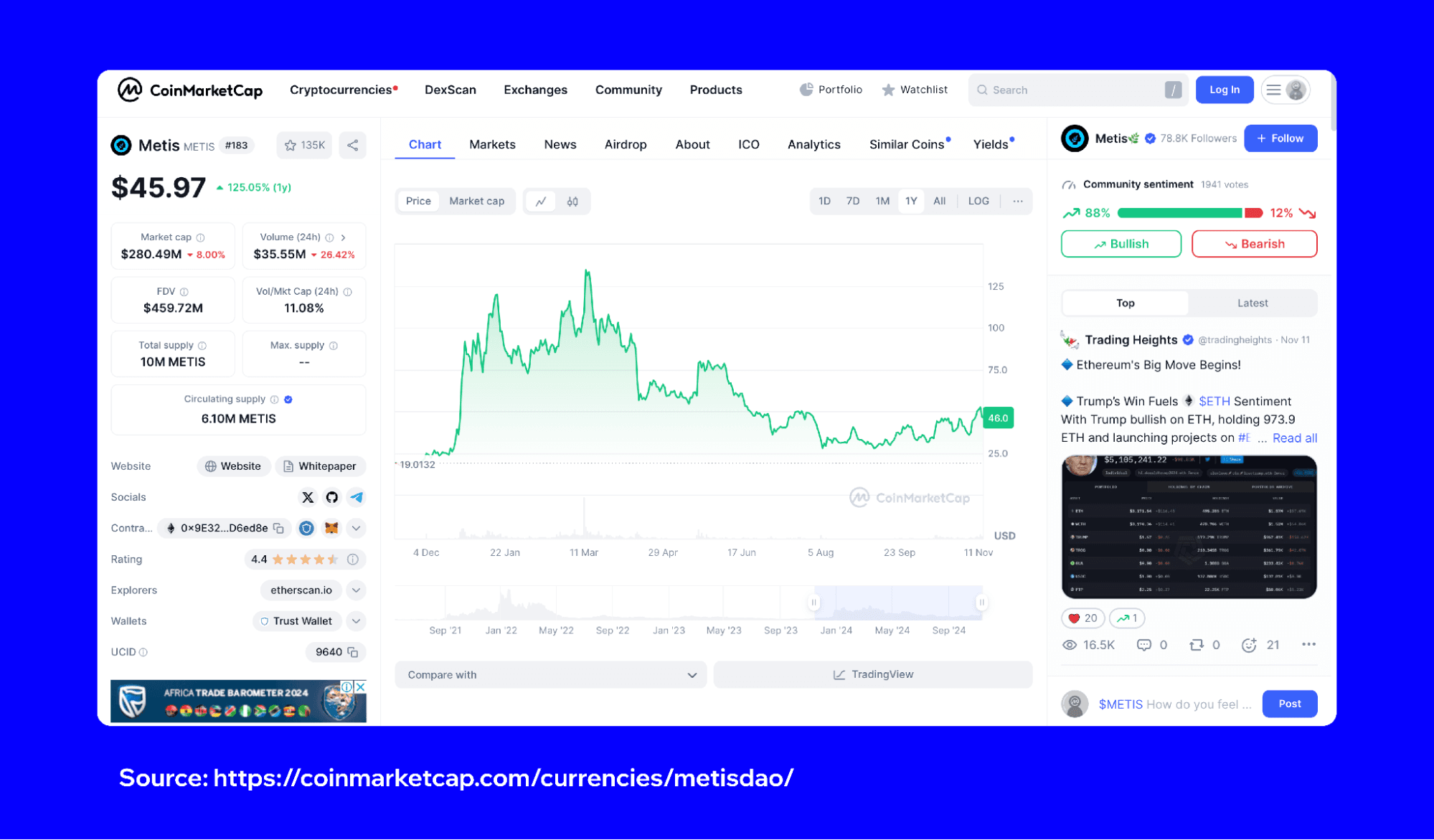Select the line chart type icon
This screenshot has width=1434, height=840.
(x=542, y=202)
